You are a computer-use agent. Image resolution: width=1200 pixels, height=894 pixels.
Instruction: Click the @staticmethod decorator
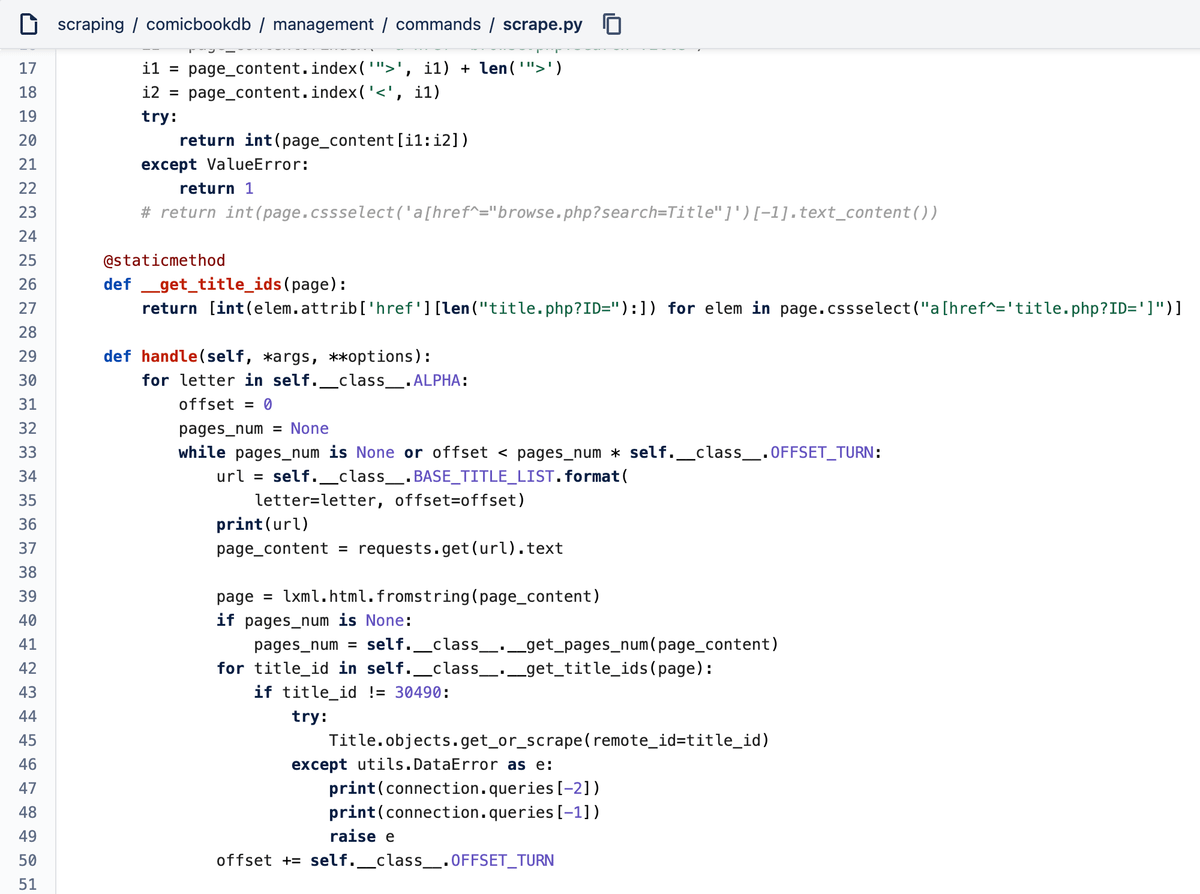tap(164, 260)
